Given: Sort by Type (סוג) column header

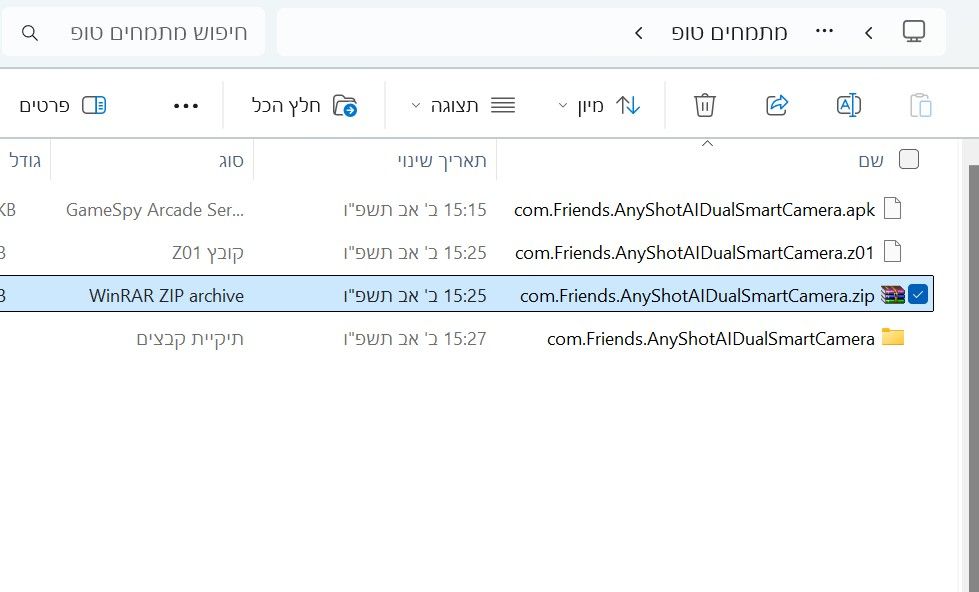Looking at the screenshot, I should pos(231,161).
